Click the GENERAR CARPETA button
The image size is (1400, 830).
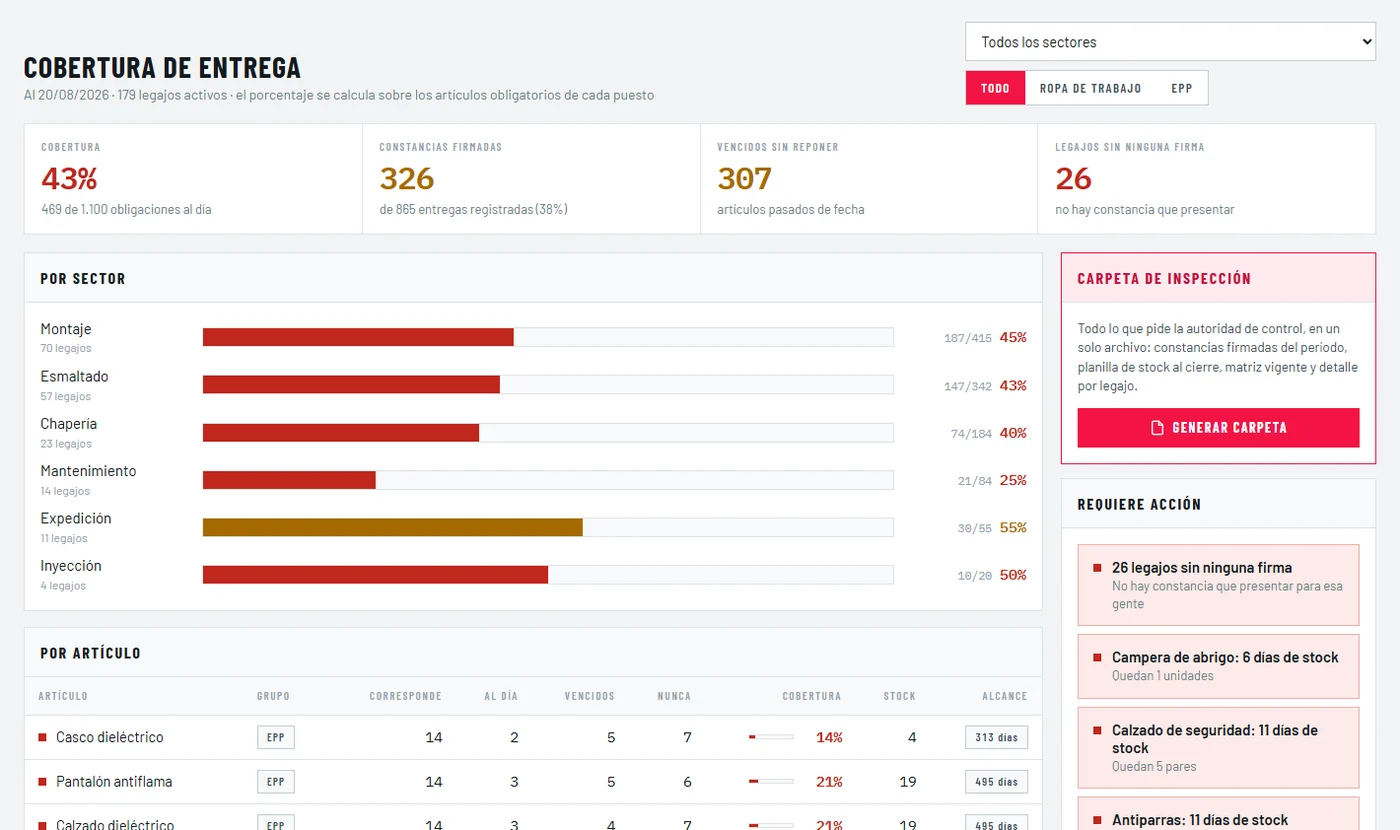[1218, 428]
